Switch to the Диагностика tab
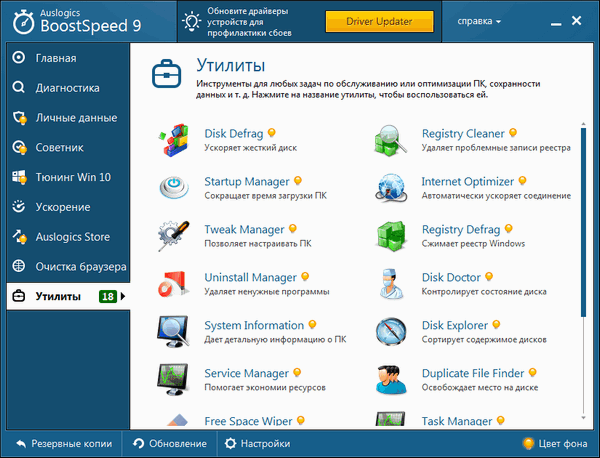 click(x=69, y=87)
